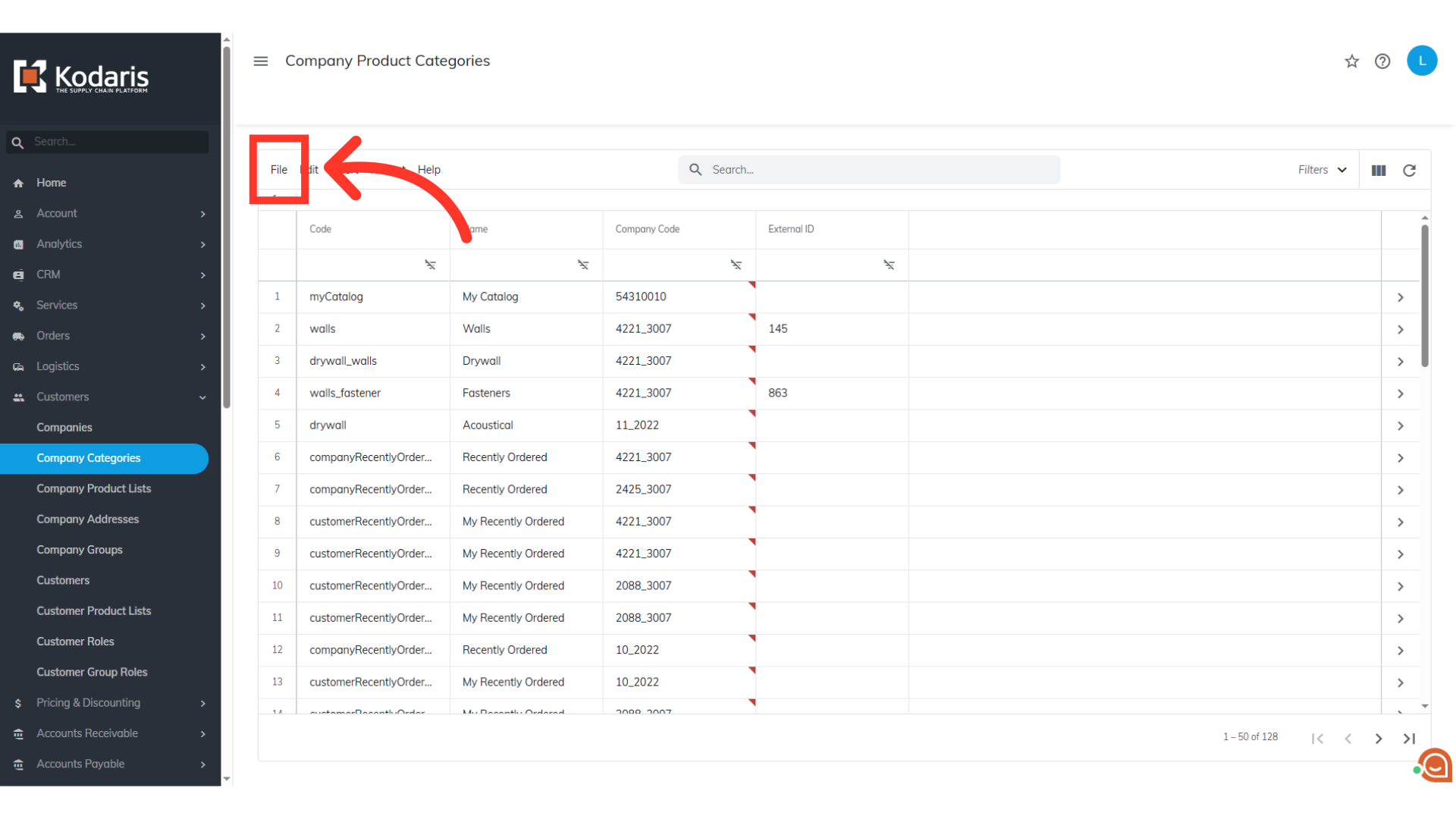Viewport: 1456px width, 819px height.
Task: Go to next page arrow
Action: pyautogui.click(x=1379, y=739)
